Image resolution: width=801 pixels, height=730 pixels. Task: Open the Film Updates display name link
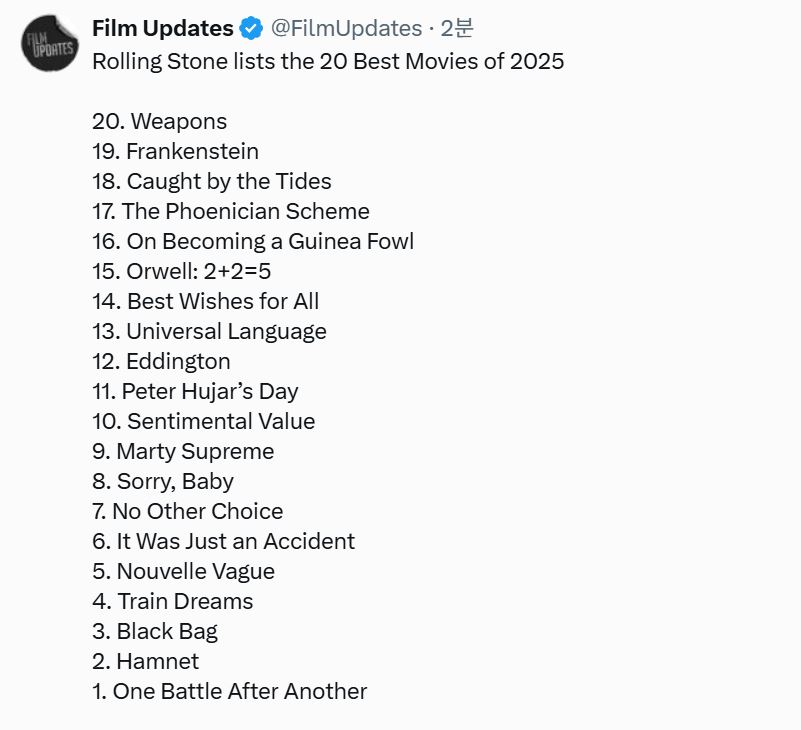[x=162, y=28]
